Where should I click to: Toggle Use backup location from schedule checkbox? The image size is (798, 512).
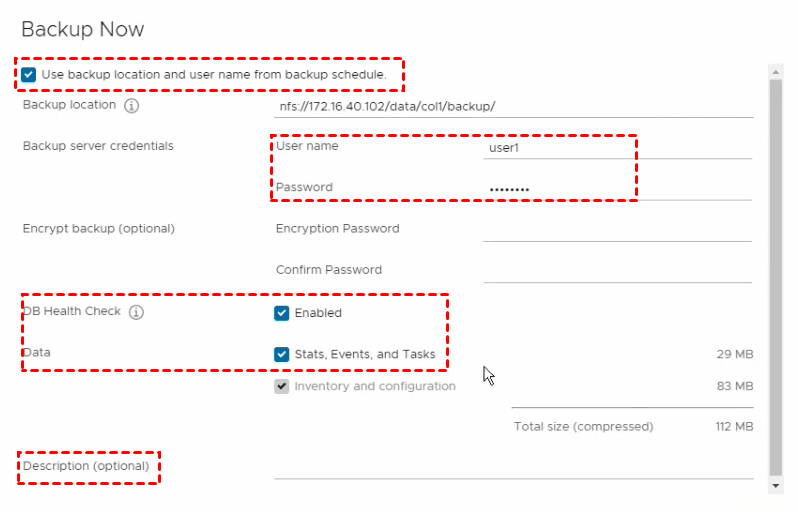click(28, 74)
